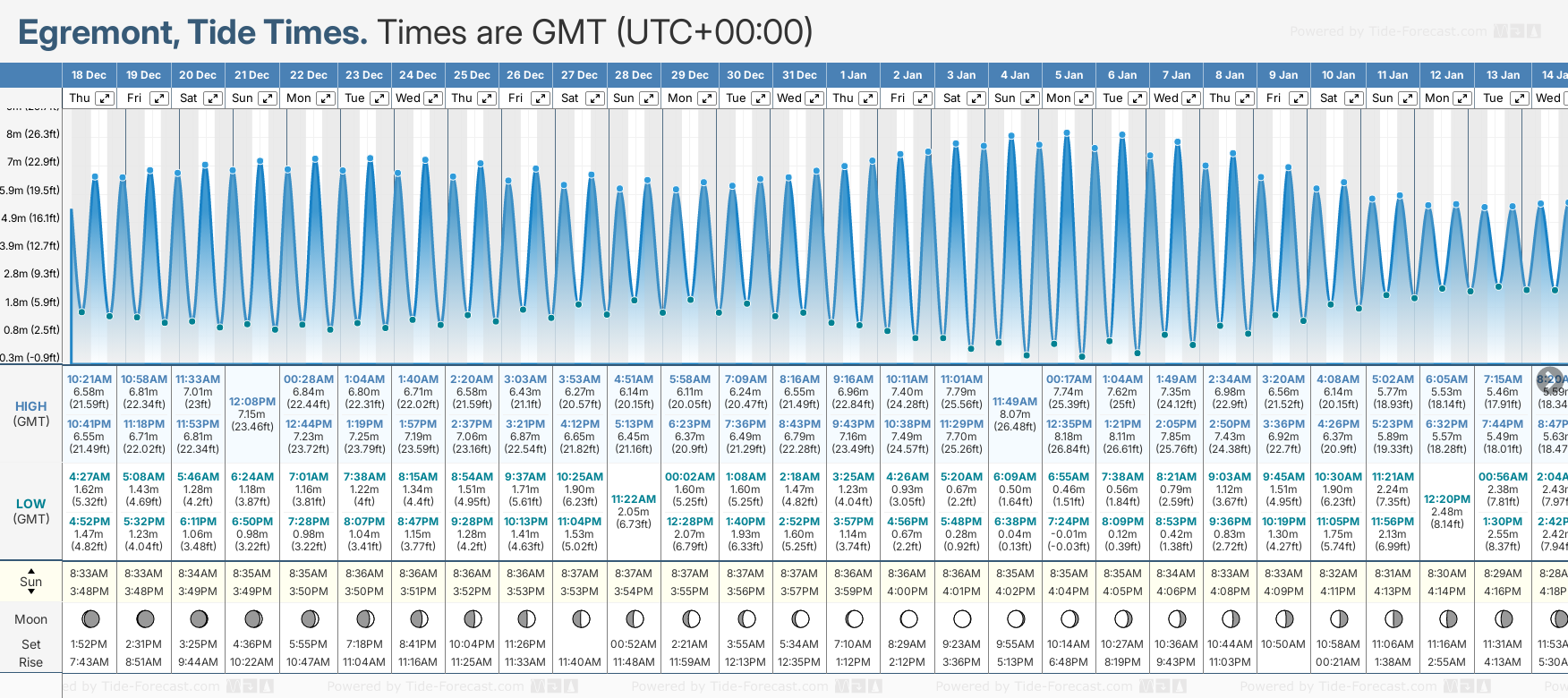Click the moon phase icon for 18 Dec
1568x698 pixels.
89,618
